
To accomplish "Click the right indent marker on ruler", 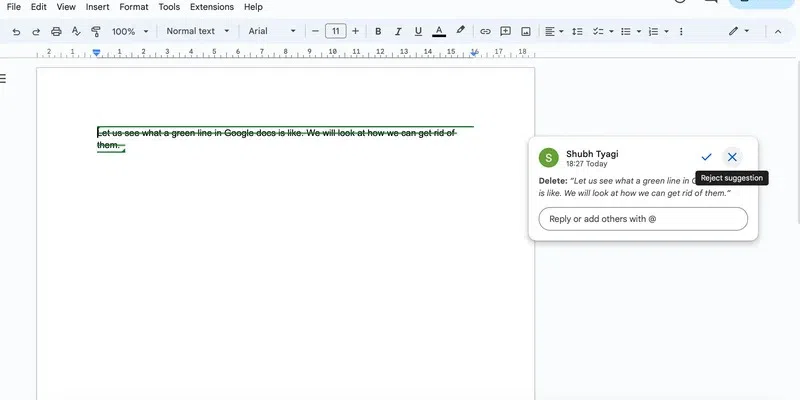I will coord(474,53).
